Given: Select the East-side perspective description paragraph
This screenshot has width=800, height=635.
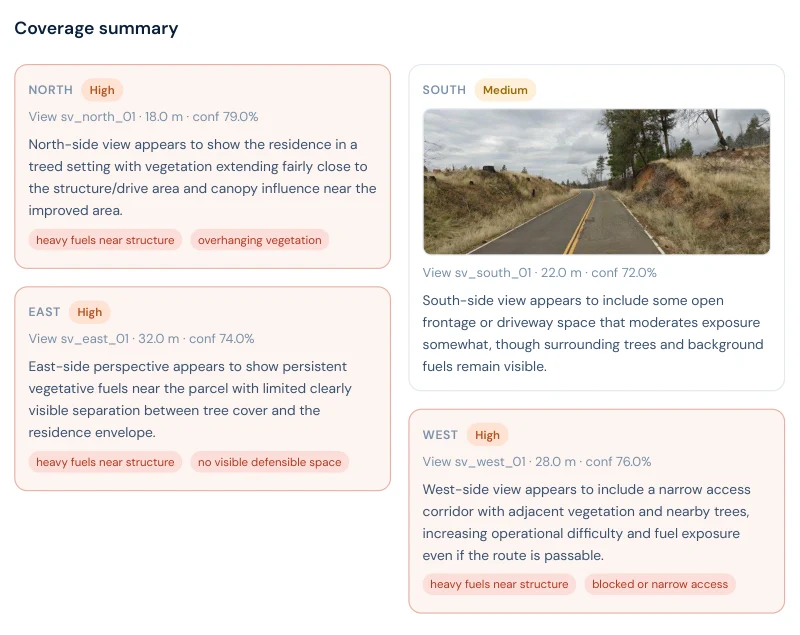Looking at the screenshot, I should pyautogui.click(x=190, y=399).
